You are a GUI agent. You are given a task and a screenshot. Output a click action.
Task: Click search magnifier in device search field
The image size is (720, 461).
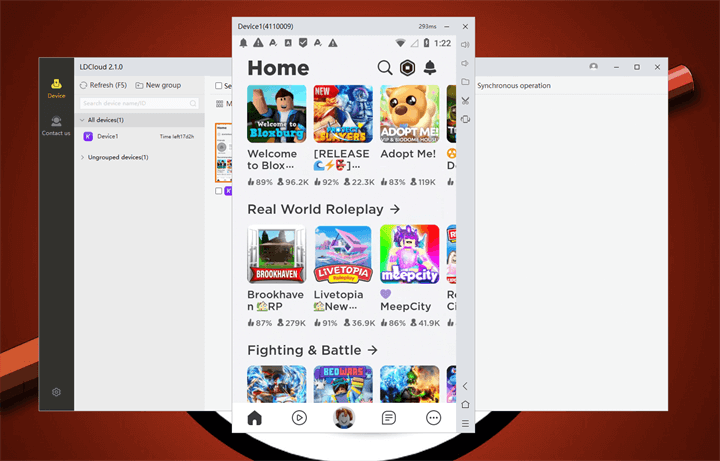pyautogui.click(x=193, y=103)
